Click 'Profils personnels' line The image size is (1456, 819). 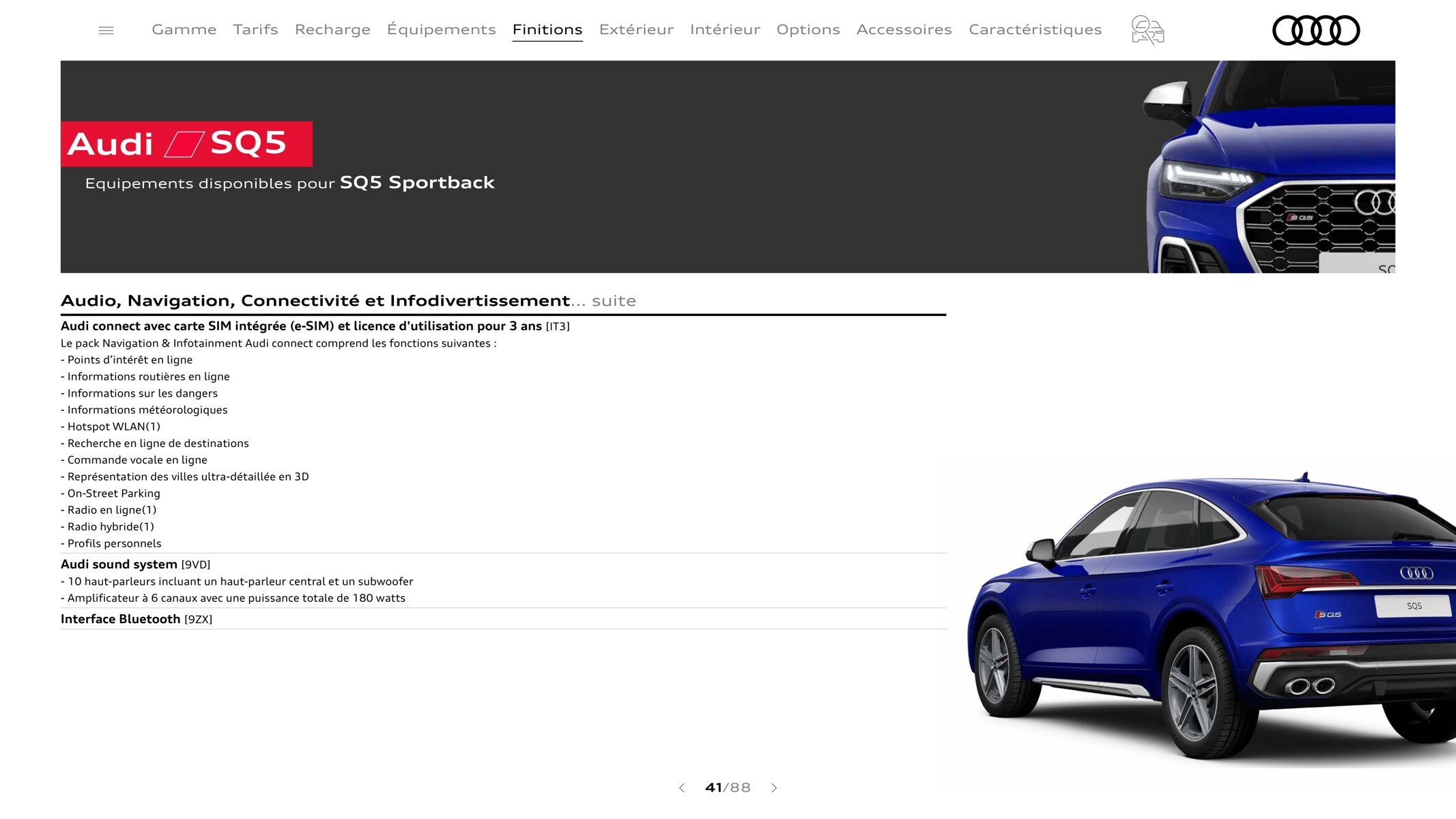111,543
